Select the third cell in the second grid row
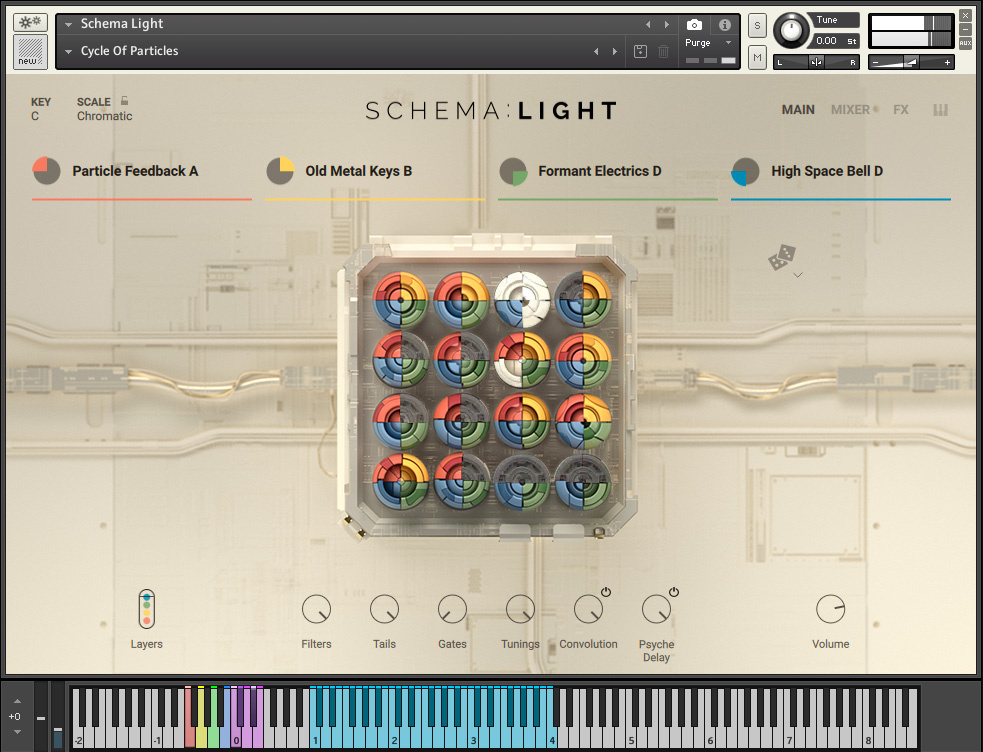Image resolution: width=983 pixels, height=752 pixels. [x=522, y=360]
